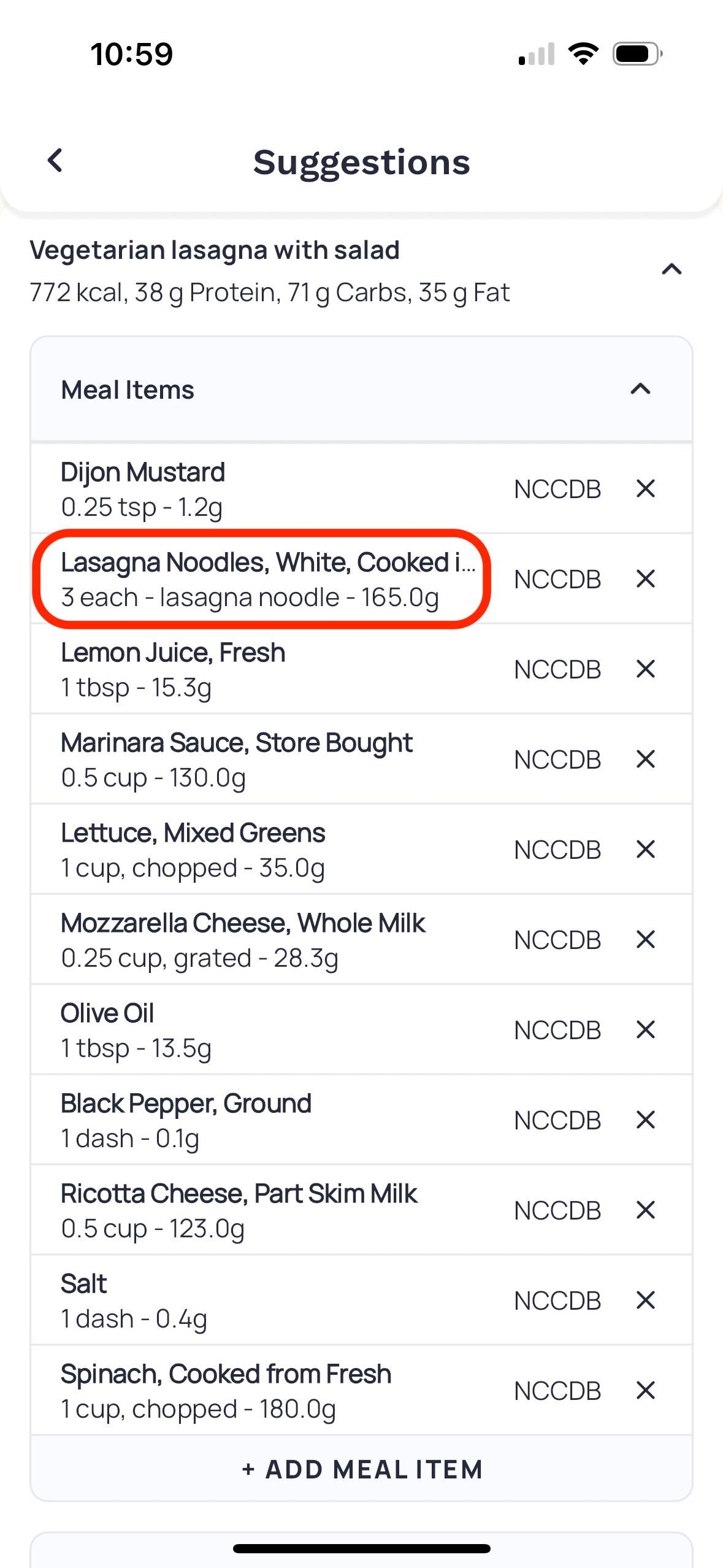
Task: Open the Marinara Sauce, Store Bought entry
Action: click(x=237, y=759)
